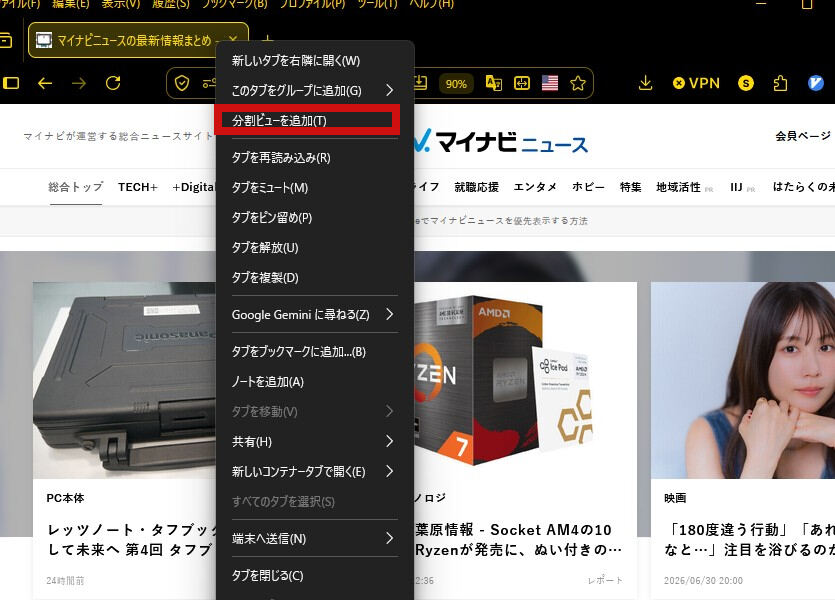Open the エンタメ navigation link
Viewport: 835px width, 600px height.
(x=535, y=187)
